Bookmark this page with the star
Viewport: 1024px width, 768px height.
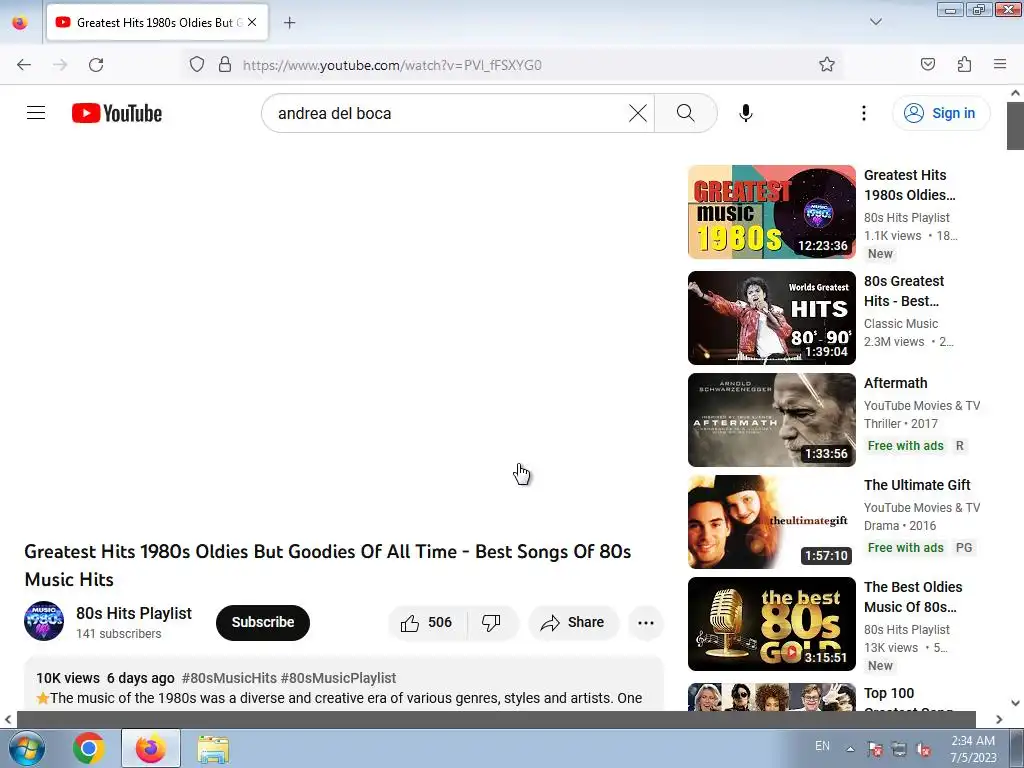(827, 64)
